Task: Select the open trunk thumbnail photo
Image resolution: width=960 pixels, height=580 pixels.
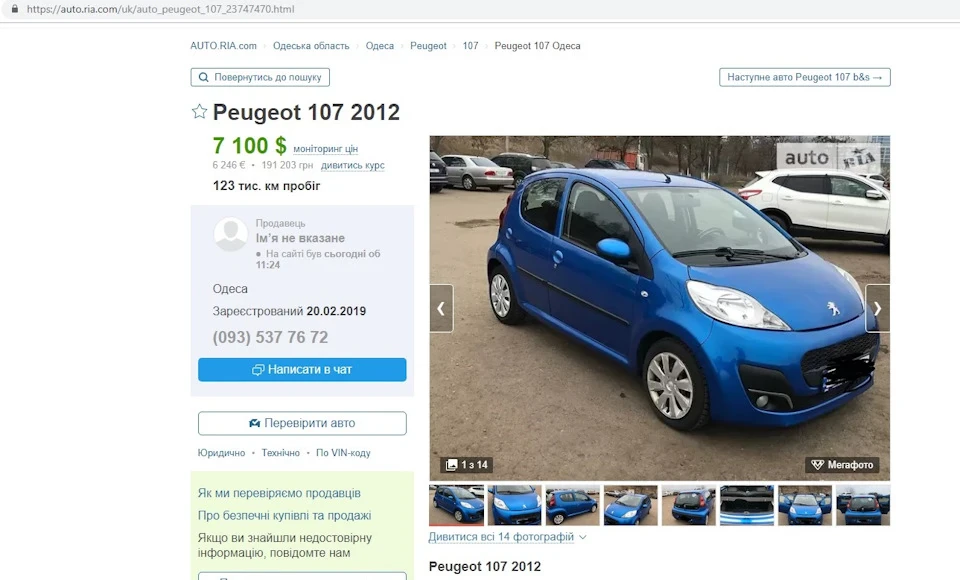Action: pyautogui.click(x=747, y=505)
